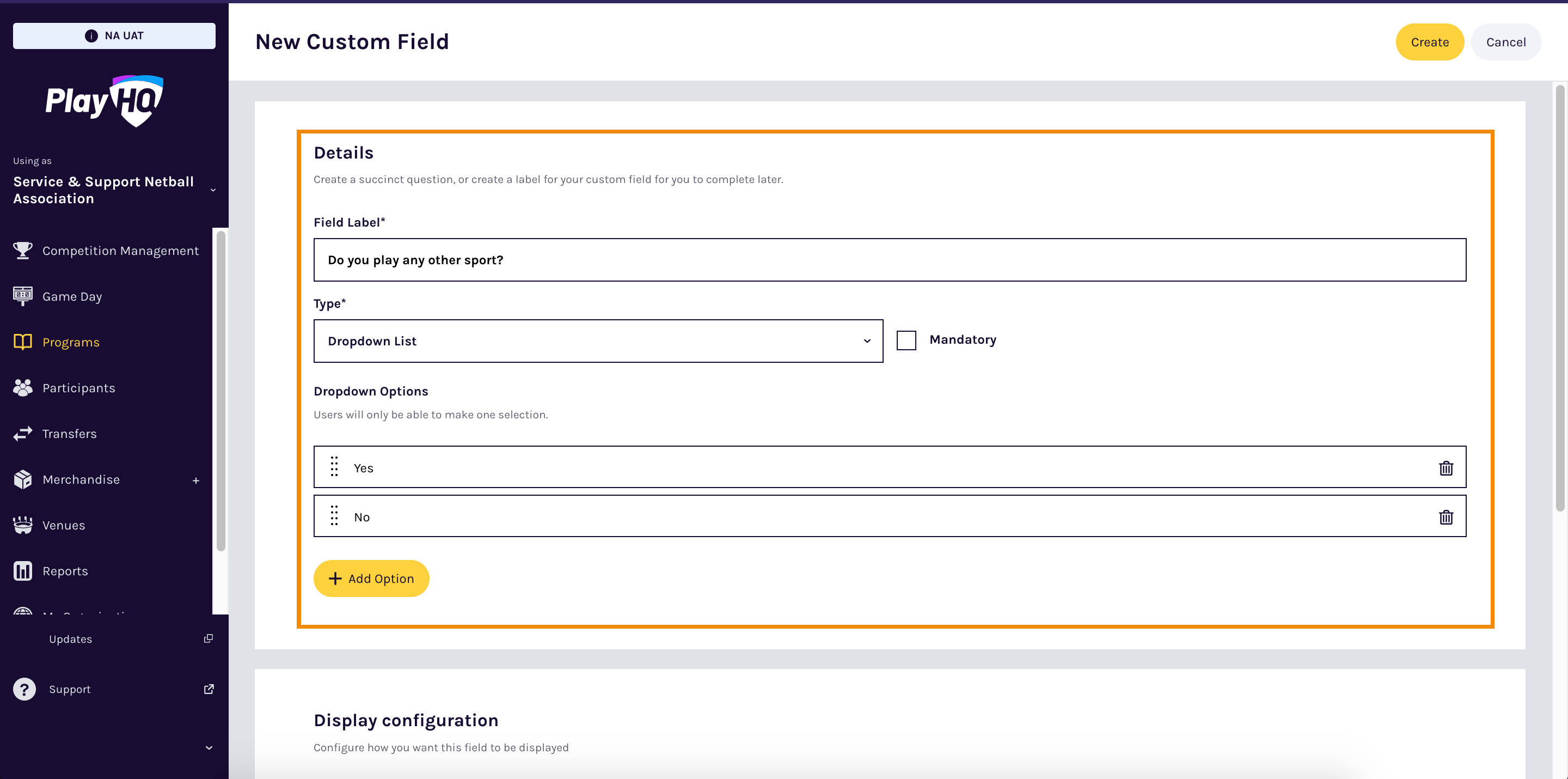
Task: Click the Programs book icon
Action: (x=22, y=342)
